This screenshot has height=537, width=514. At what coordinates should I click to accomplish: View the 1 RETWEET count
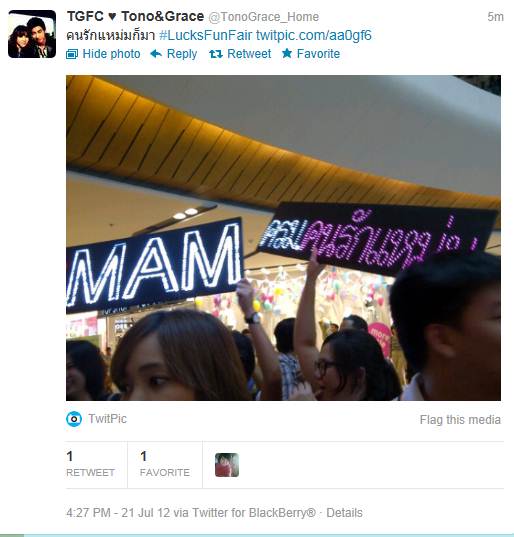[90, 464]
